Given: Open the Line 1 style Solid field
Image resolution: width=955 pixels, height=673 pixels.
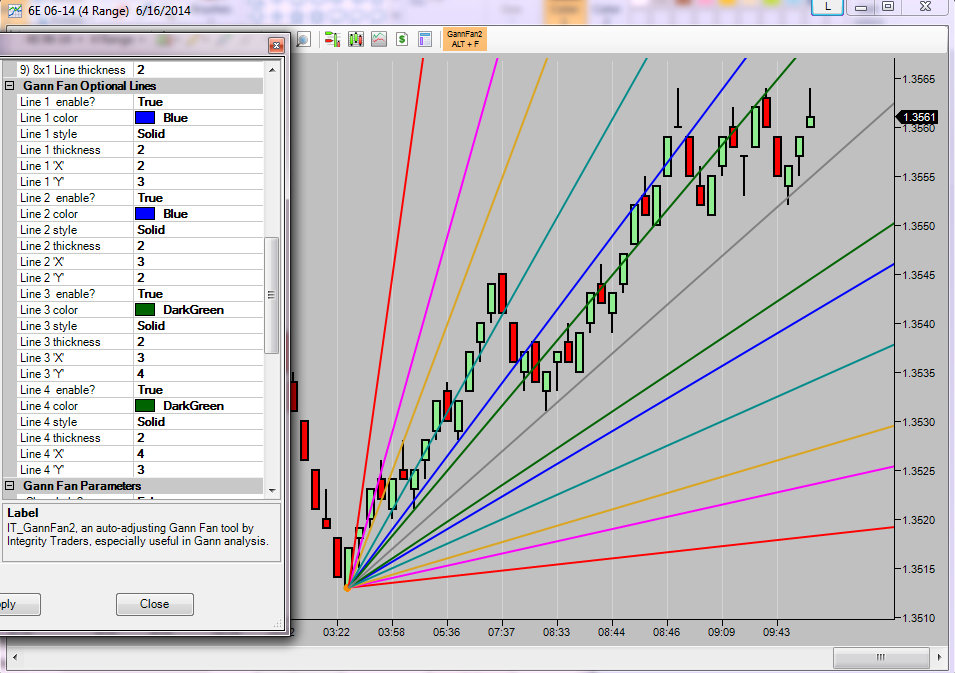Looking at the screenshot, I should (199, 134).
